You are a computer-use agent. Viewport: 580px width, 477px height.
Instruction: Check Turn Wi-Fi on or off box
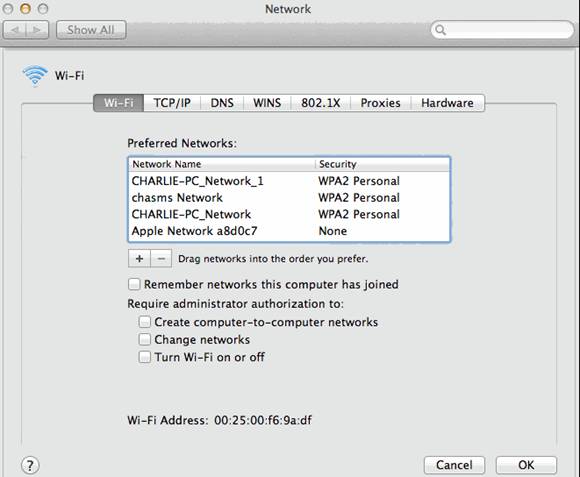[144, 357]
